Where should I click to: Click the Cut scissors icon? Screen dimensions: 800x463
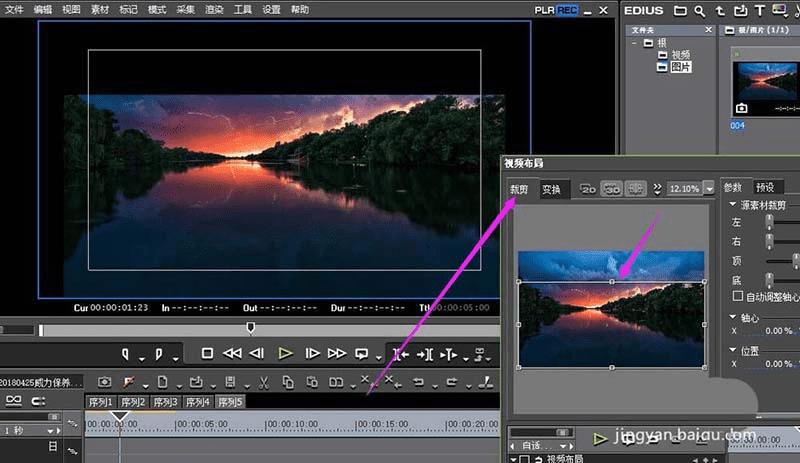point(263,382)
